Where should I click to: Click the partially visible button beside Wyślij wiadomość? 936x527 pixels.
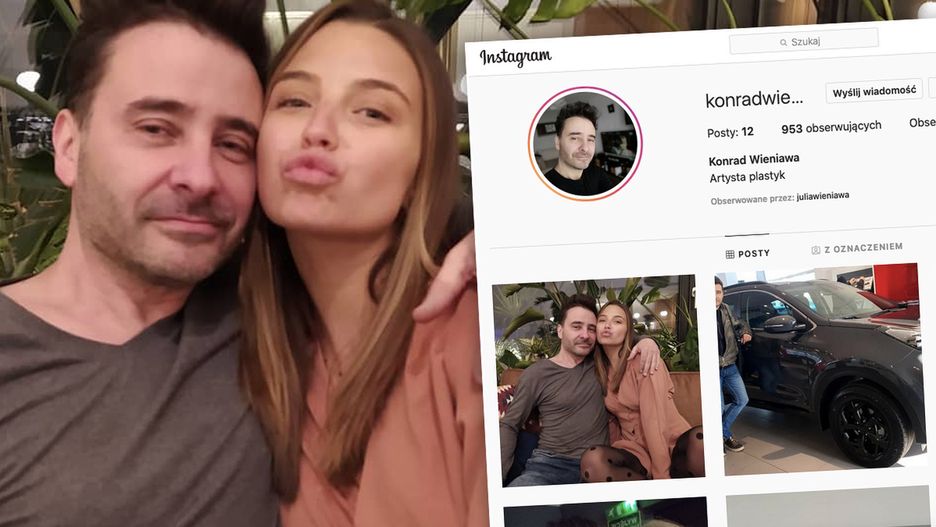pyautogui.click(x=932, y=88)
